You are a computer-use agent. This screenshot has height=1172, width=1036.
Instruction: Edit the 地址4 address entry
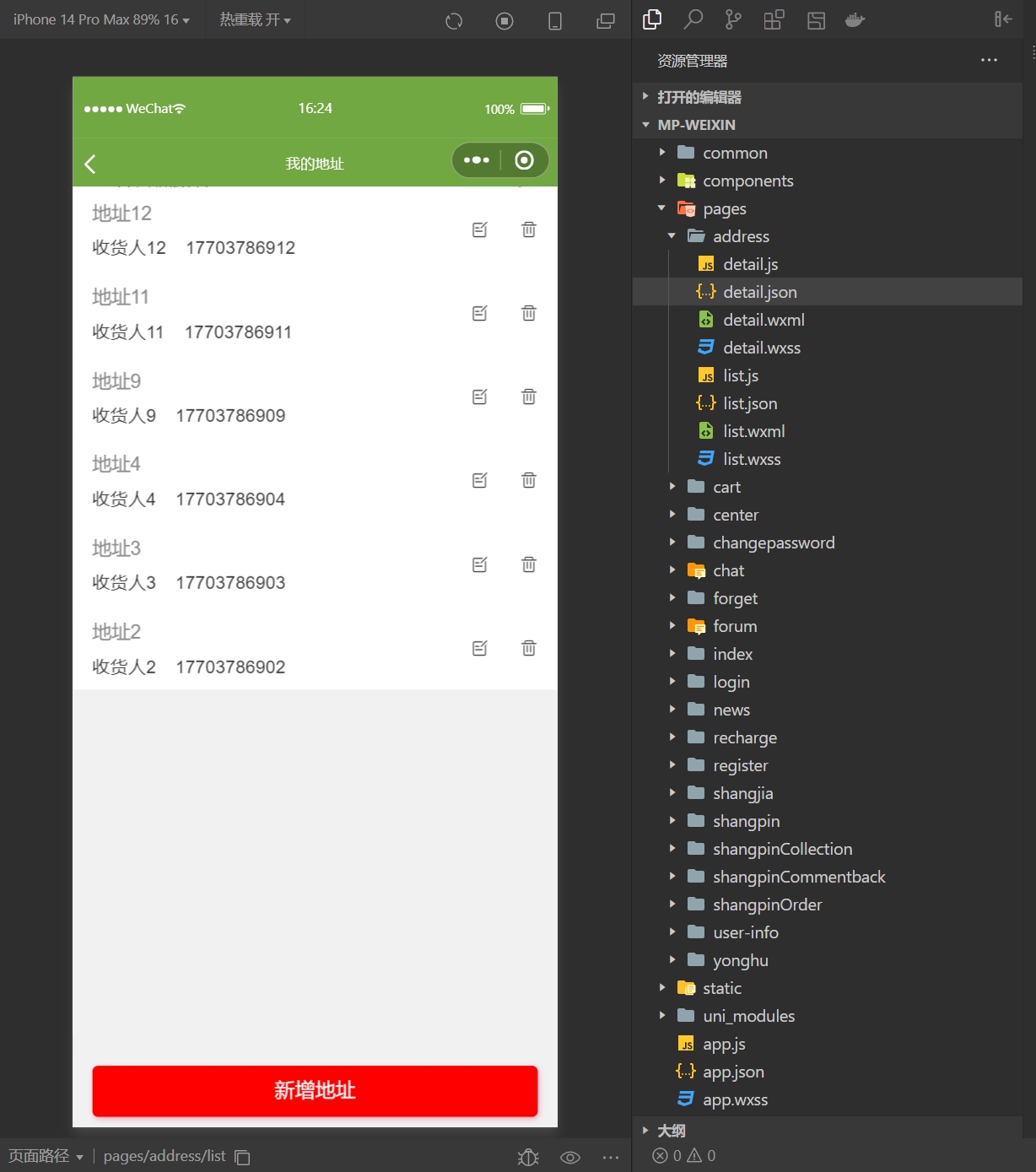point(479,480)
